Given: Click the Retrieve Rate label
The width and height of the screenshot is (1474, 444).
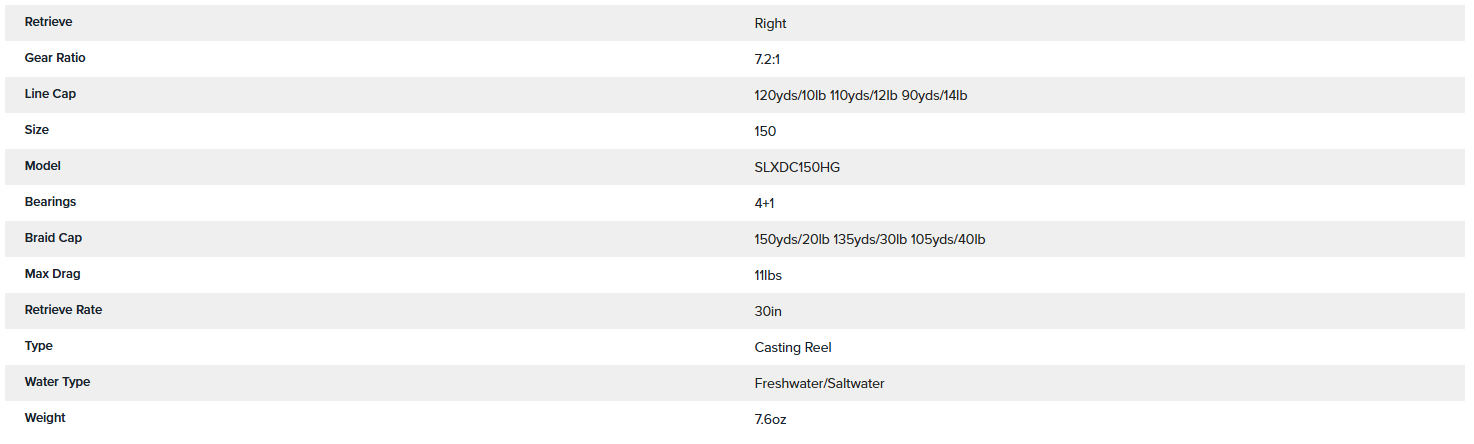Looking at the screenshot, I should pos(63,310).
